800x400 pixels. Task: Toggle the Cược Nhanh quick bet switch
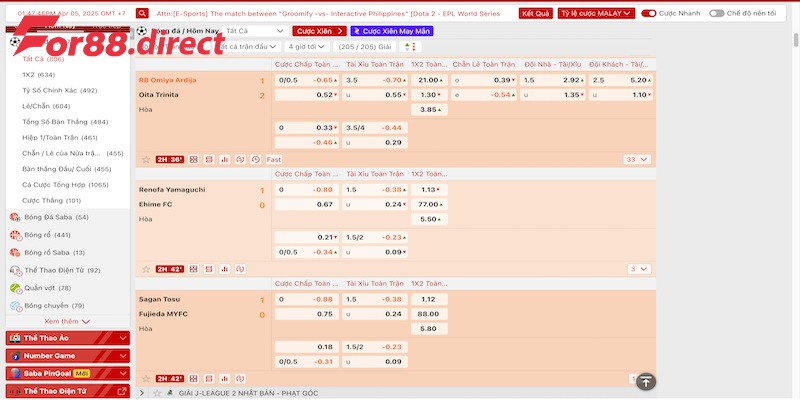[x=649, y=14]
